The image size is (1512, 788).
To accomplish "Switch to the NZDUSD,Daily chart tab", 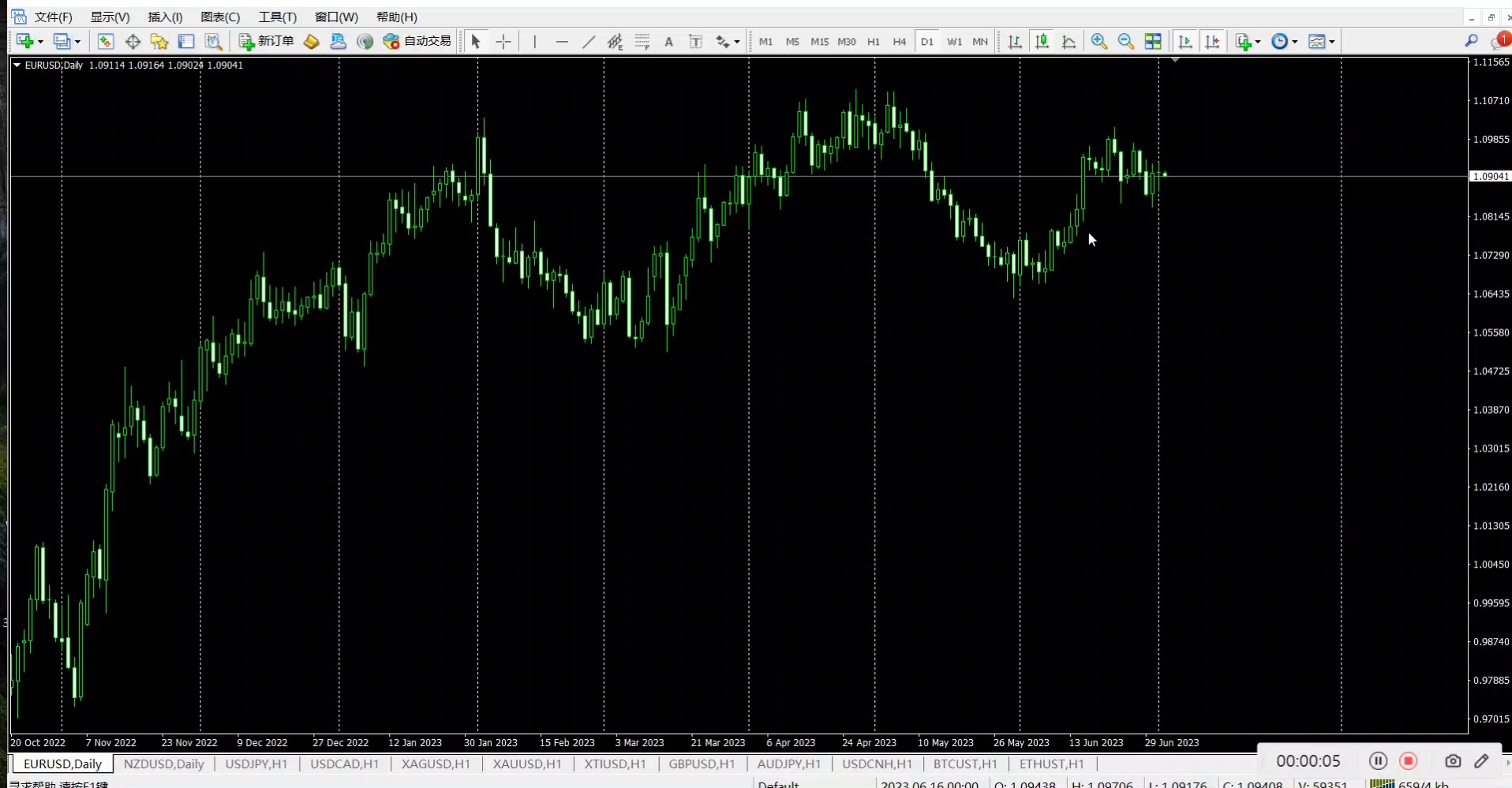I will (164, 764).
